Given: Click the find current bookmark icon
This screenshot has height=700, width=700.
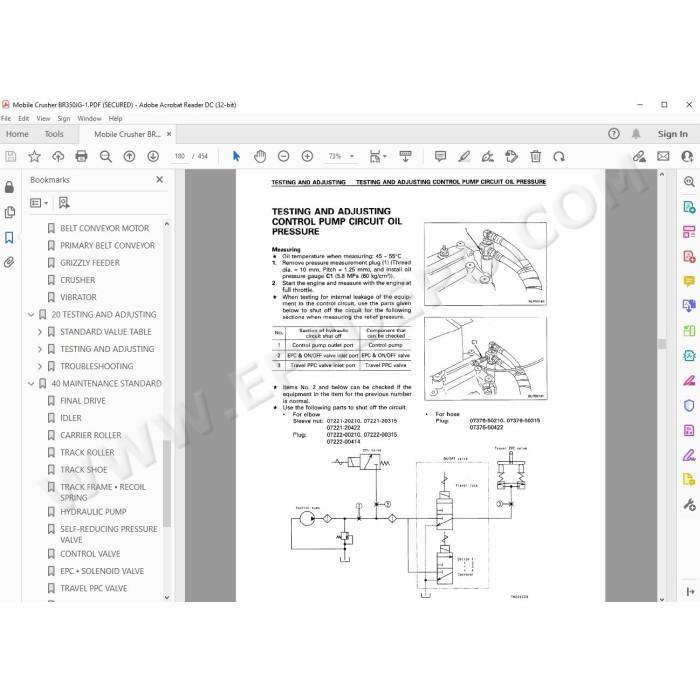Looking at the screenshot, I should tap(64, 203).
